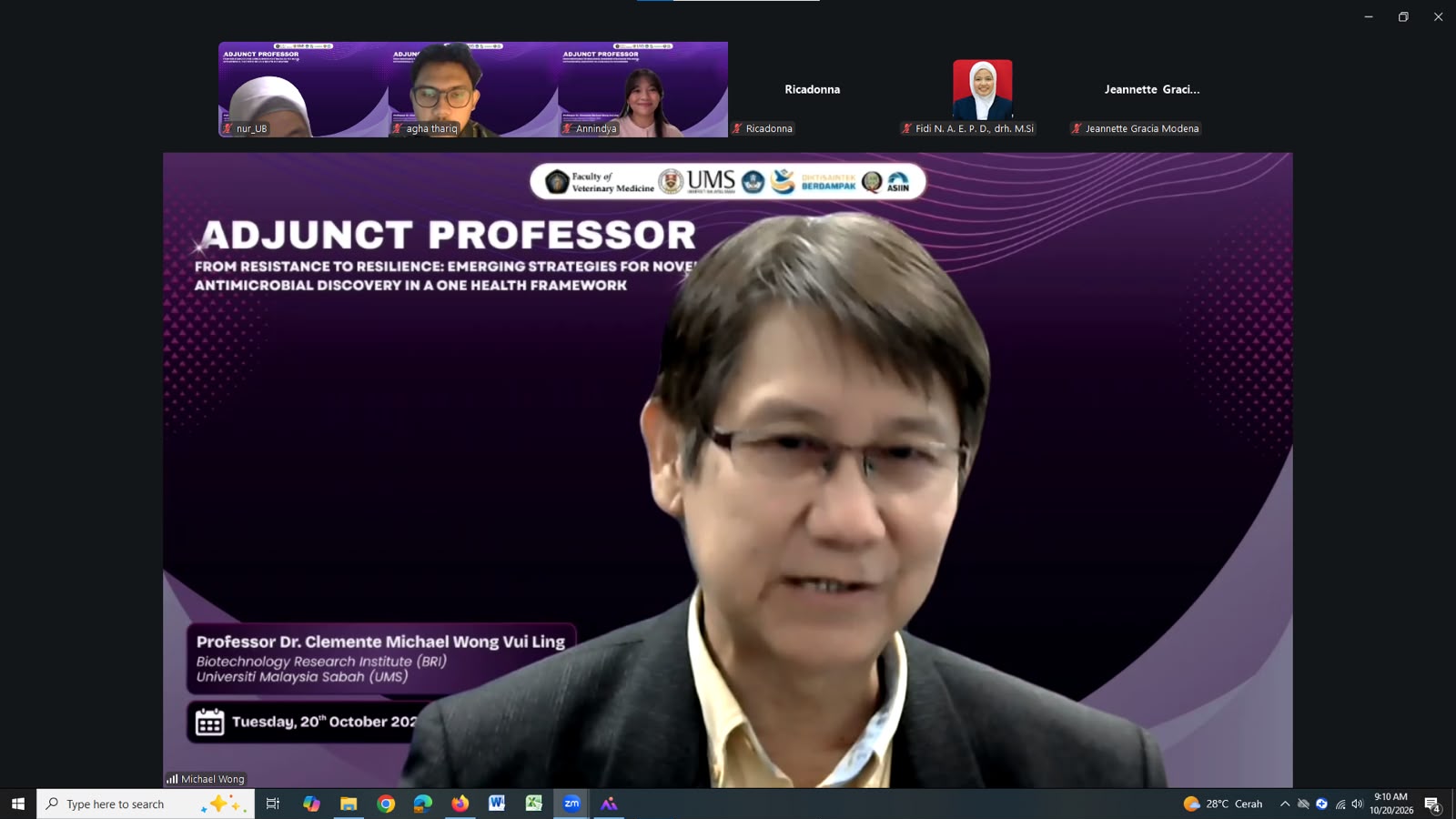Launch Copilot from the taskbar
Viewport: 1456px width, 819px height.
311,804
